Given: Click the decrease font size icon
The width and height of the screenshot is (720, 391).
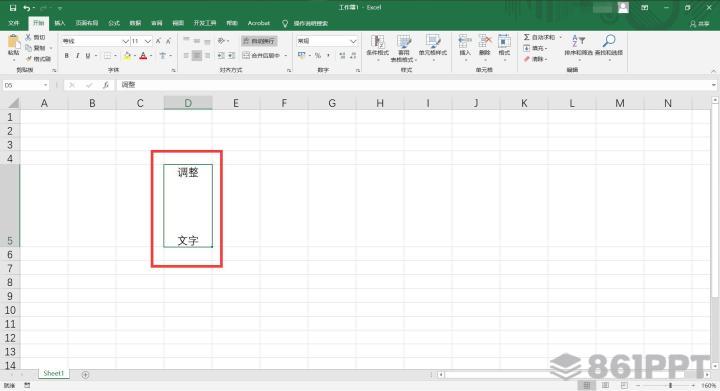Looking at the screenshot, I should click(x=169, y=41).
